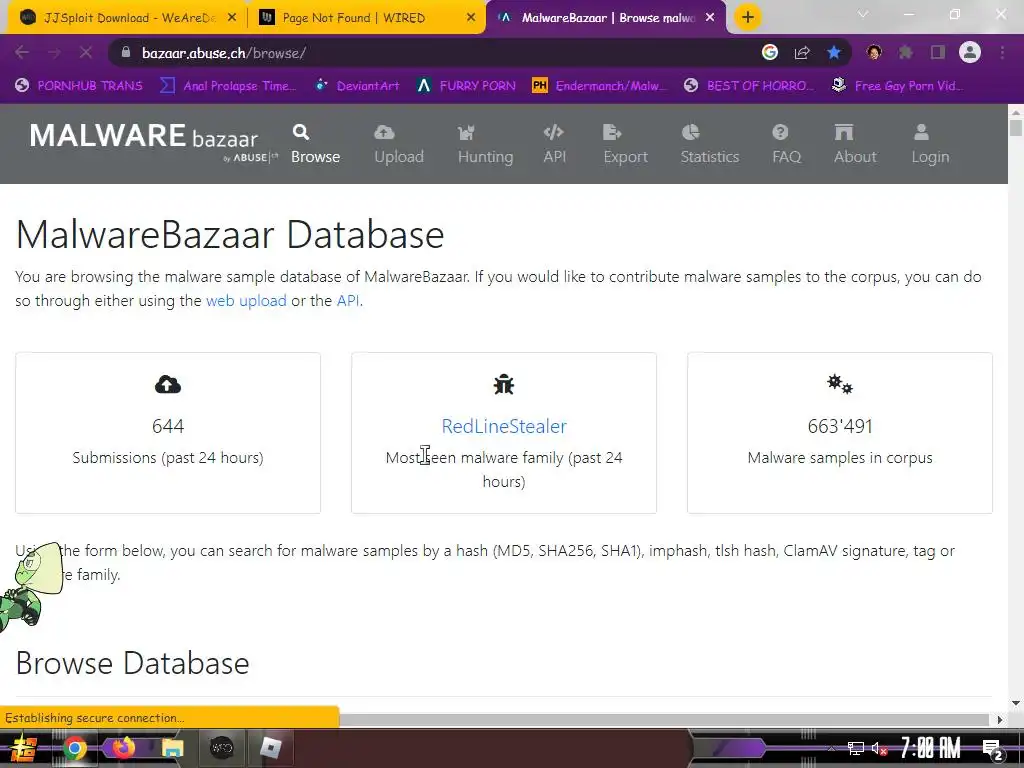Open the DeviantArt bookmark
The image size is (1024, 768).
point(357,86)
